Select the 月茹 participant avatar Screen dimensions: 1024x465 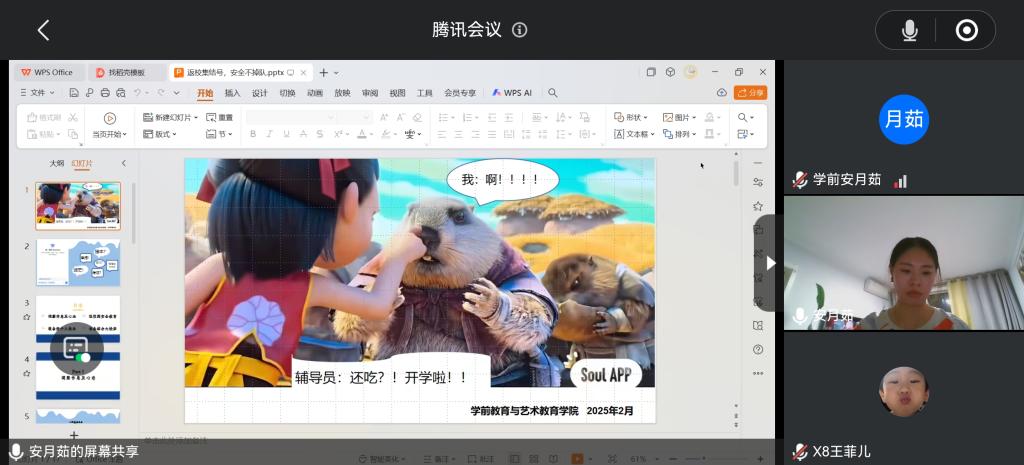click(x=904, y=120)
